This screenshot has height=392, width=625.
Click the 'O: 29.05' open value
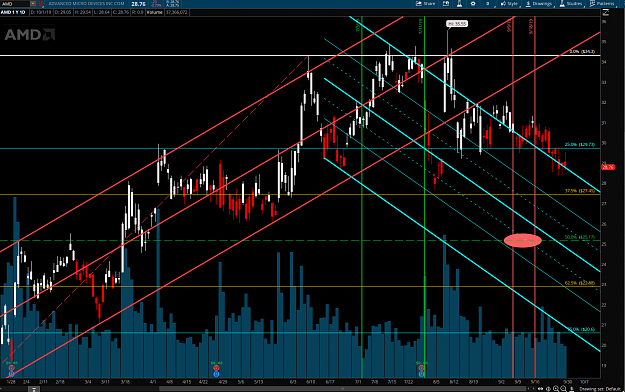point(63,12)
